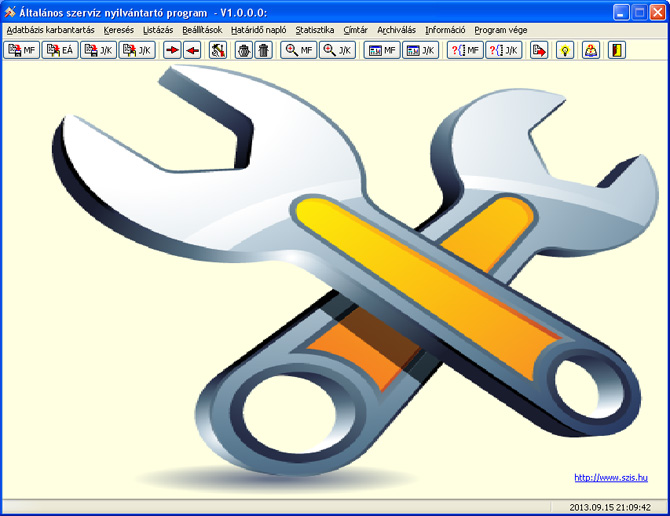Open the Listázás menu
The width and height of the screenshot is (670, 516).
[x=158, y=30]
